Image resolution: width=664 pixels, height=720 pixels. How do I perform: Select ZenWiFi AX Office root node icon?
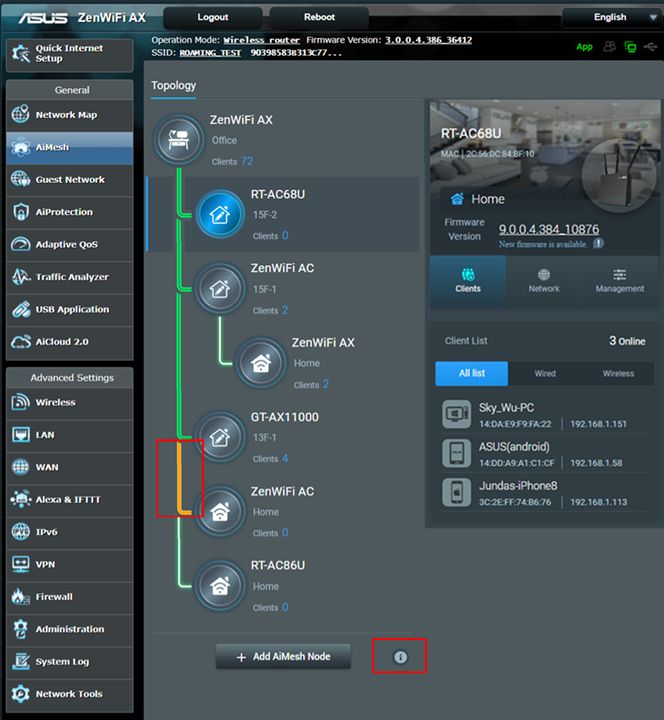pos(179,139)
